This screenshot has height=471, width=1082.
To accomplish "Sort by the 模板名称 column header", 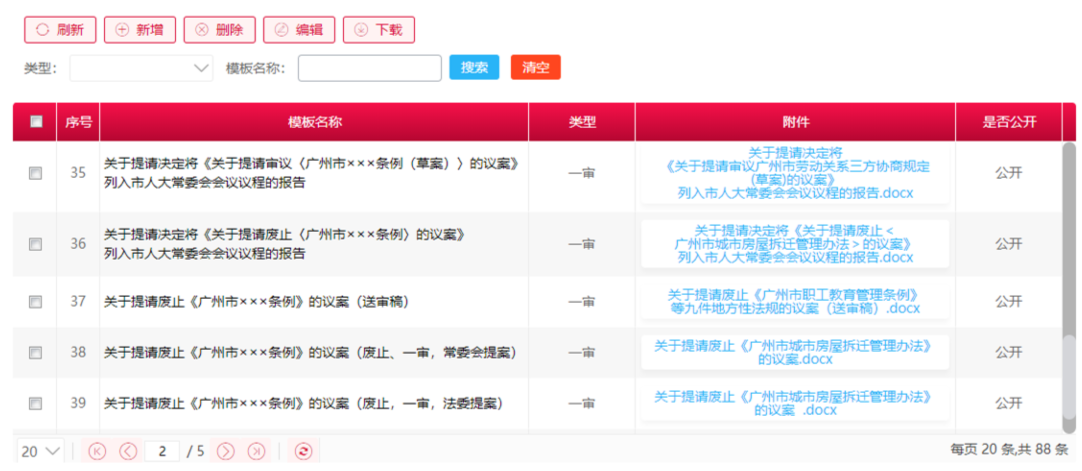I will 315,122.
